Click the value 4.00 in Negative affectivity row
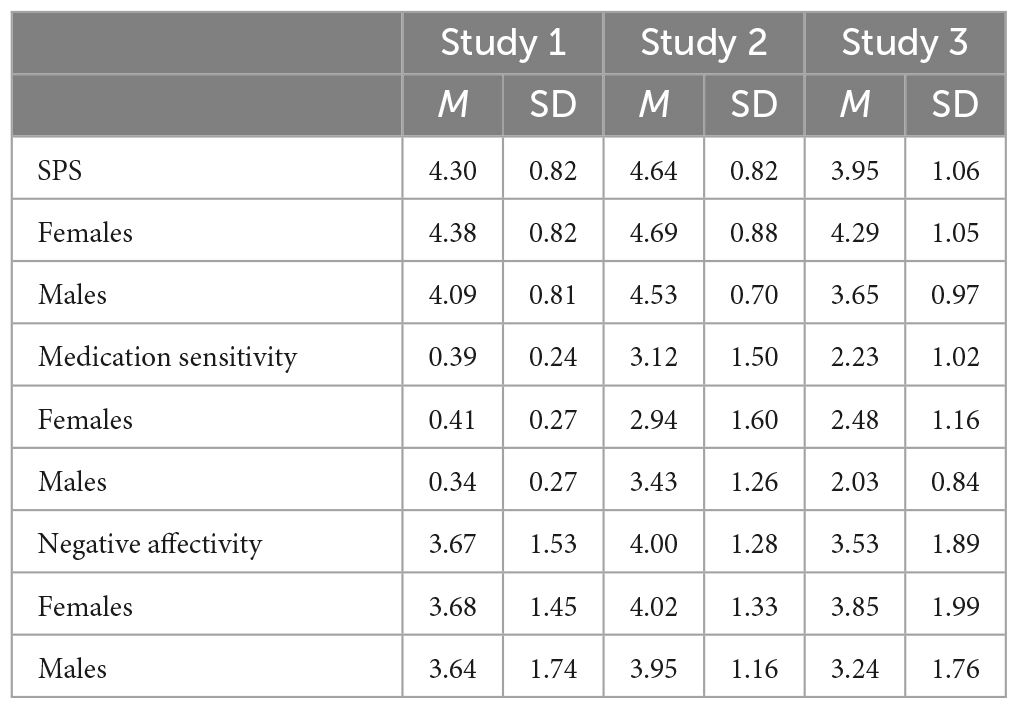The image size is (1018, 709). coord(653,544)
